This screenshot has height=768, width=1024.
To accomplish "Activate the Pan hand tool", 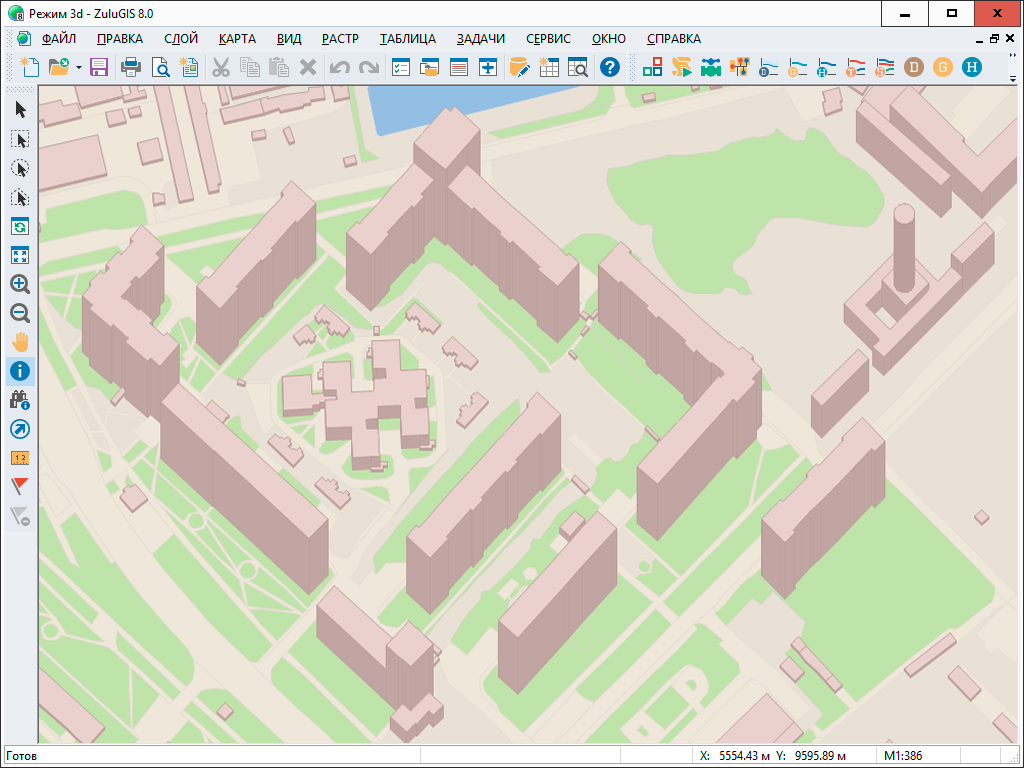I will (19, 342).
